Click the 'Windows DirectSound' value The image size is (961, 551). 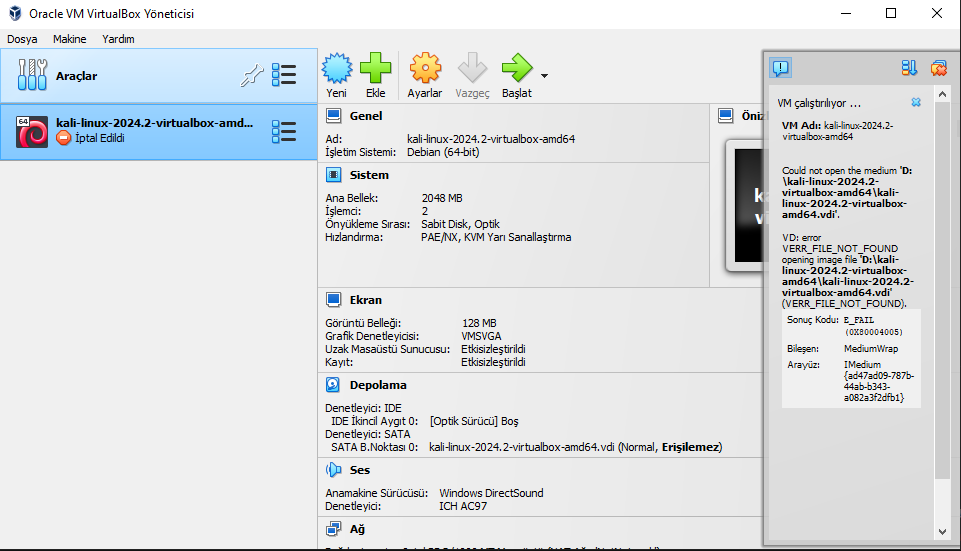coord(491,493)
